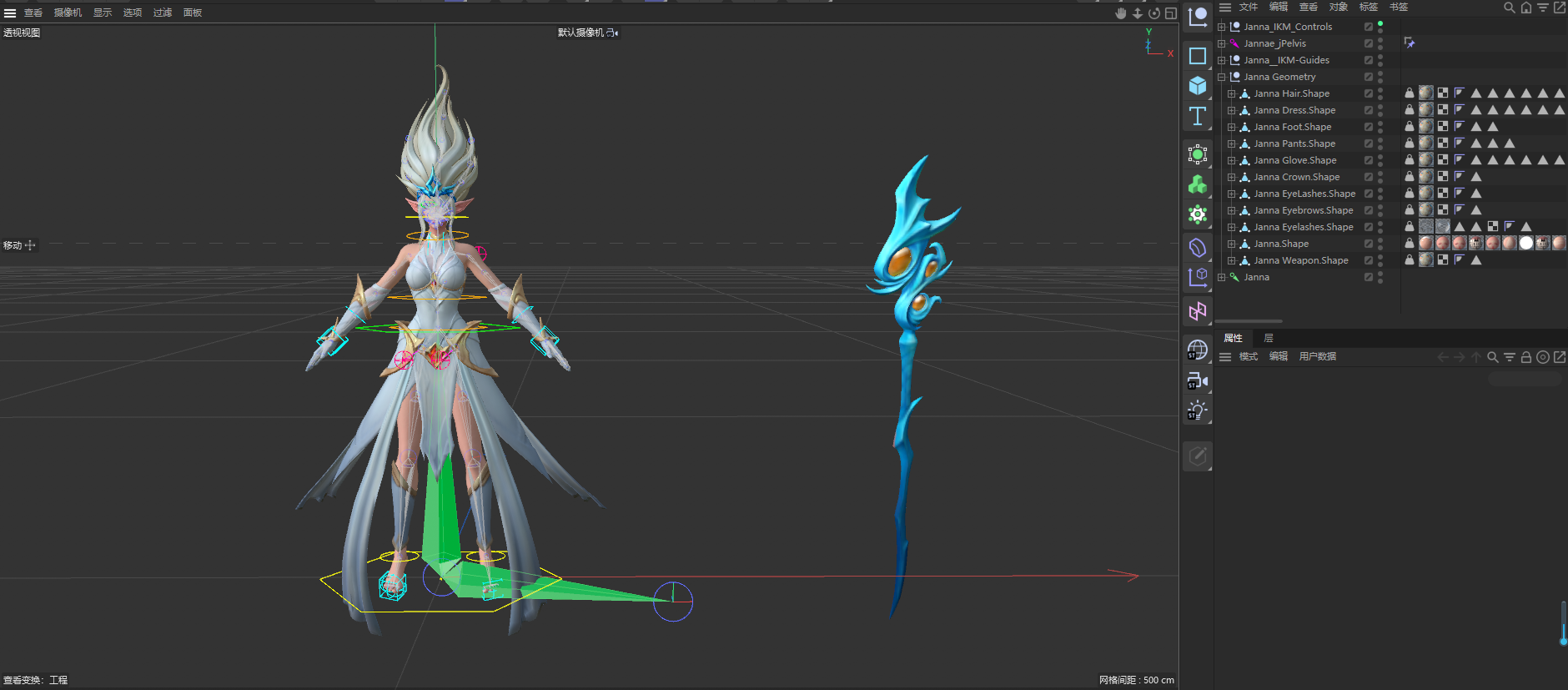This screenshot has height=690, width=1568.
Task: Click the pink Symmetry object icon
Action: pyautogui.click(x=1198, y=311)
